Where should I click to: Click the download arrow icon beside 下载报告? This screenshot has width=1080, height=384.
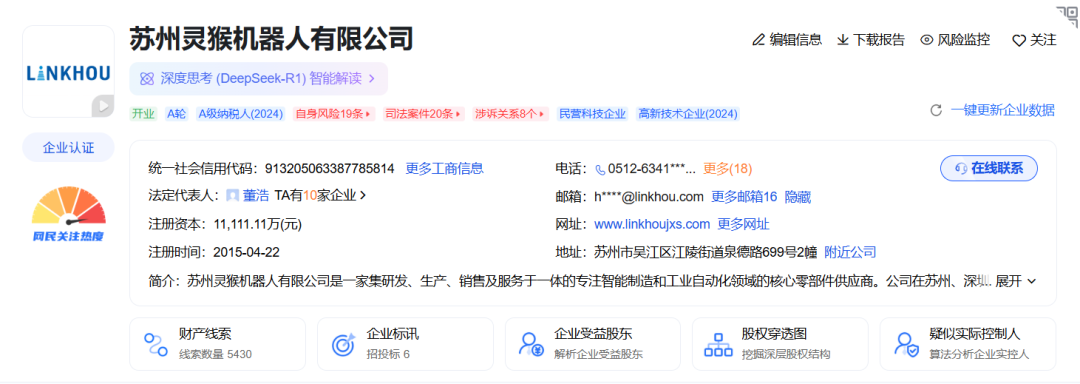[842, 40]
